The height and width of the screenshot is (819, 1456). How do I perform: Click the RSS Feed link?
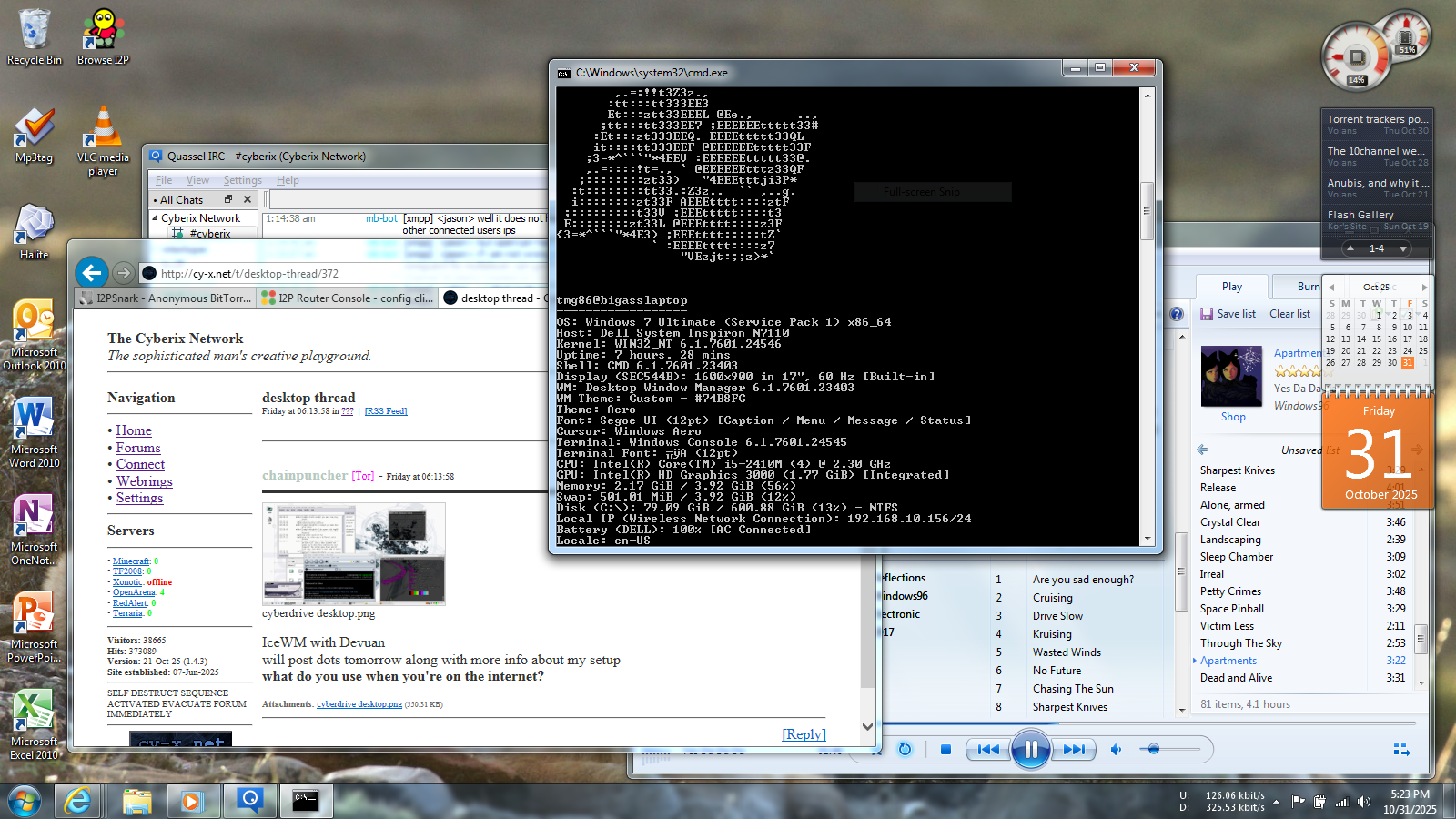click(386, 411)
